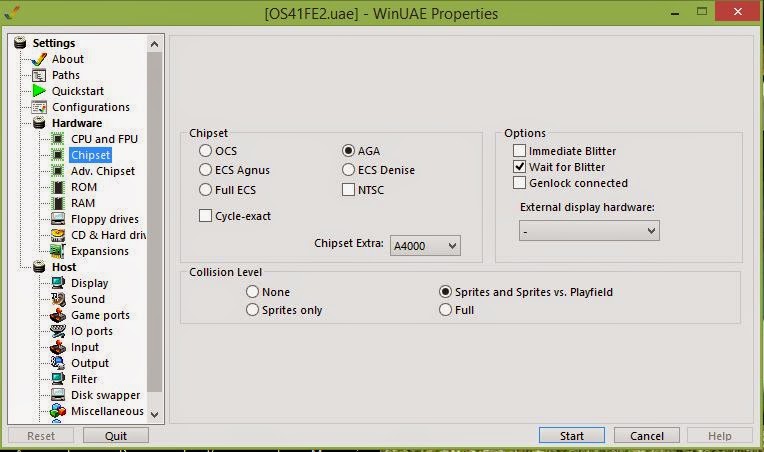Viewport: 764px width, 452px height.
Task: Click the Expansions card icon
Action: [x=58, y=251]
